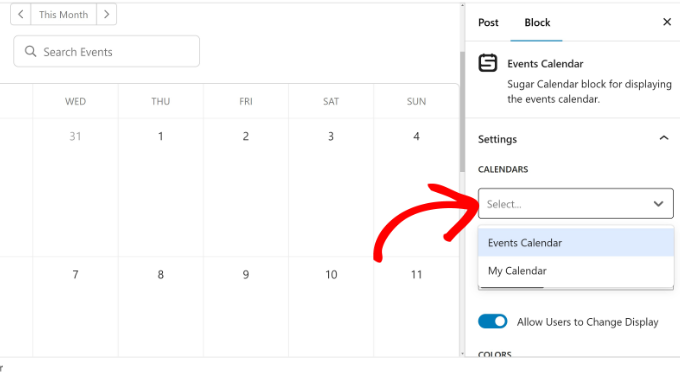The image size is (680, 374).
Task: Click the THU column header
Action: pos(160,102)
